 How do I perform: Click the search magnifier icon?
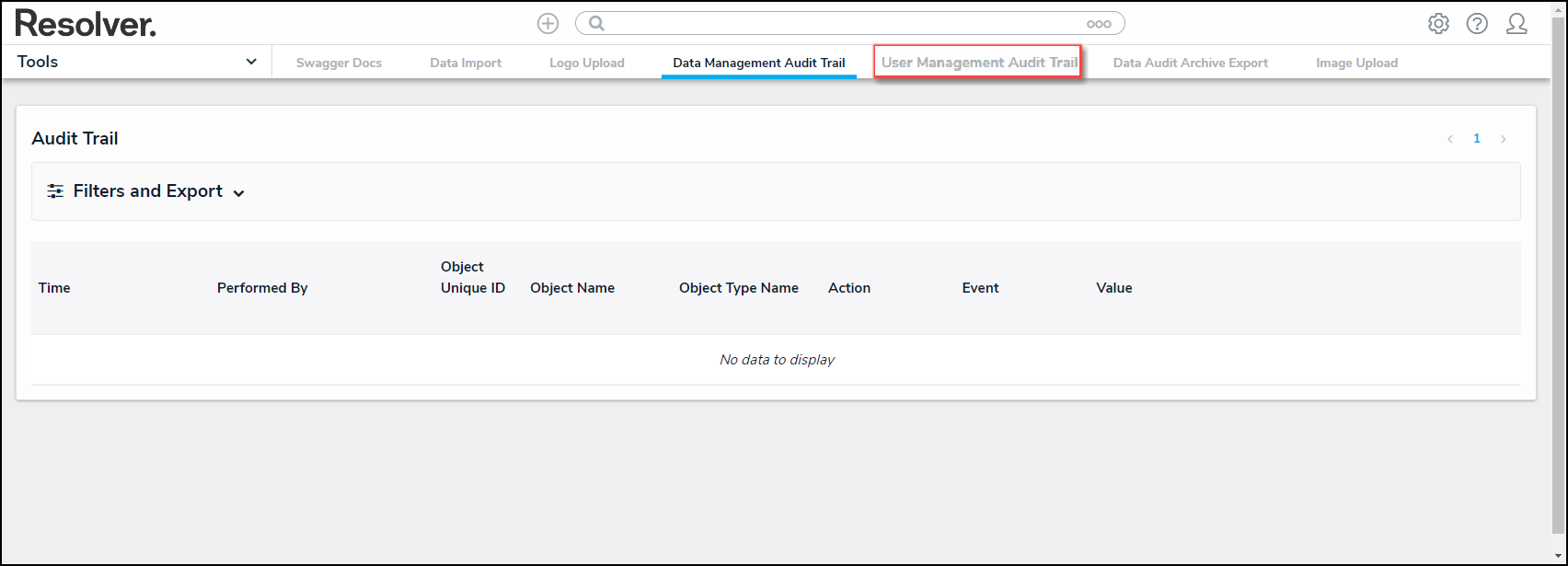596,24
